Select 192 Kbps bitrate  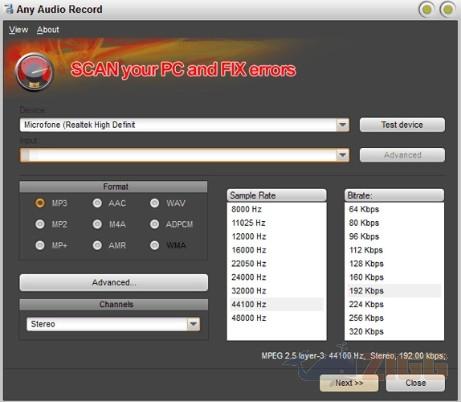[x=394, y=291]
